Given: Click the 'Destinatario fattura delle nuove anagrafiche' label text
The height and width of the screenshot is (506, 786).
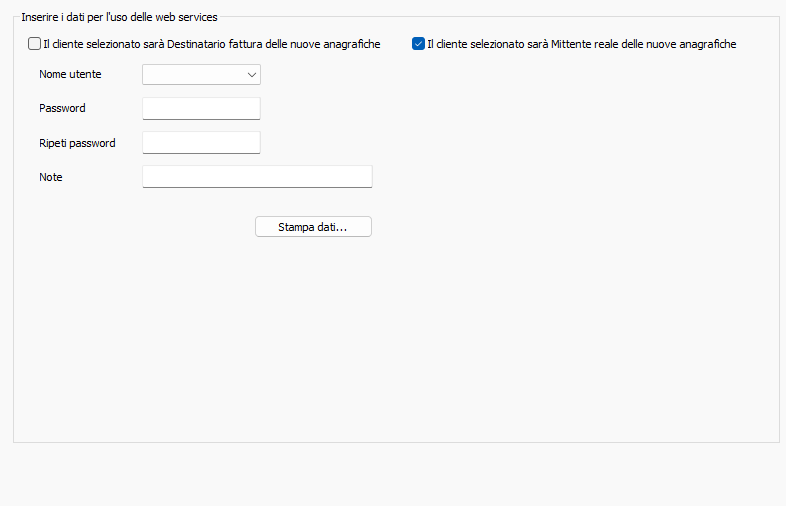Looking at the screenshot, I should (x=211, y=44).
